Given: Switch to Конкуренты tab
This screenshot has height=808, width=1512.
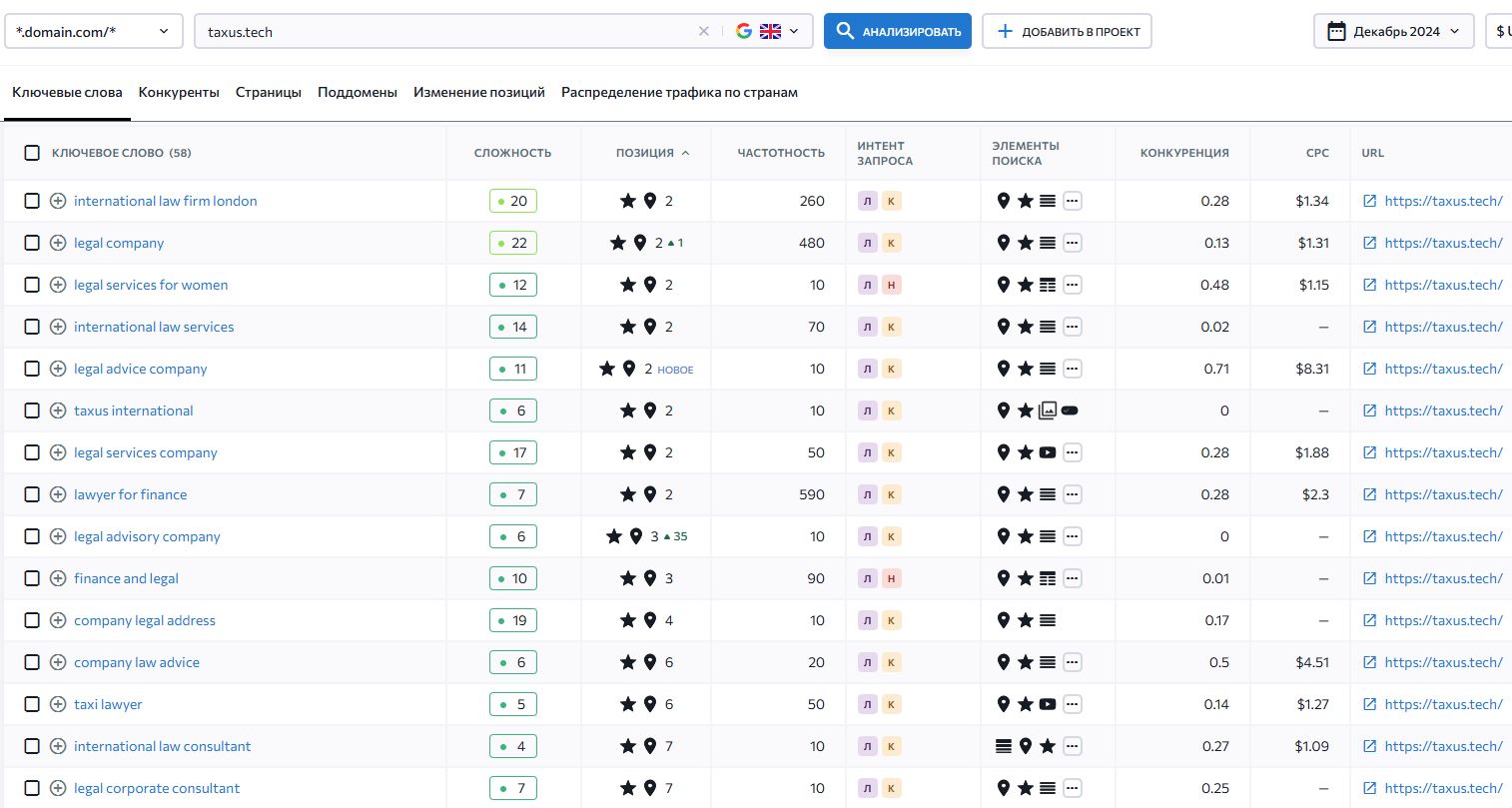Looking at the screenshot, I should [x=179, y=92].
